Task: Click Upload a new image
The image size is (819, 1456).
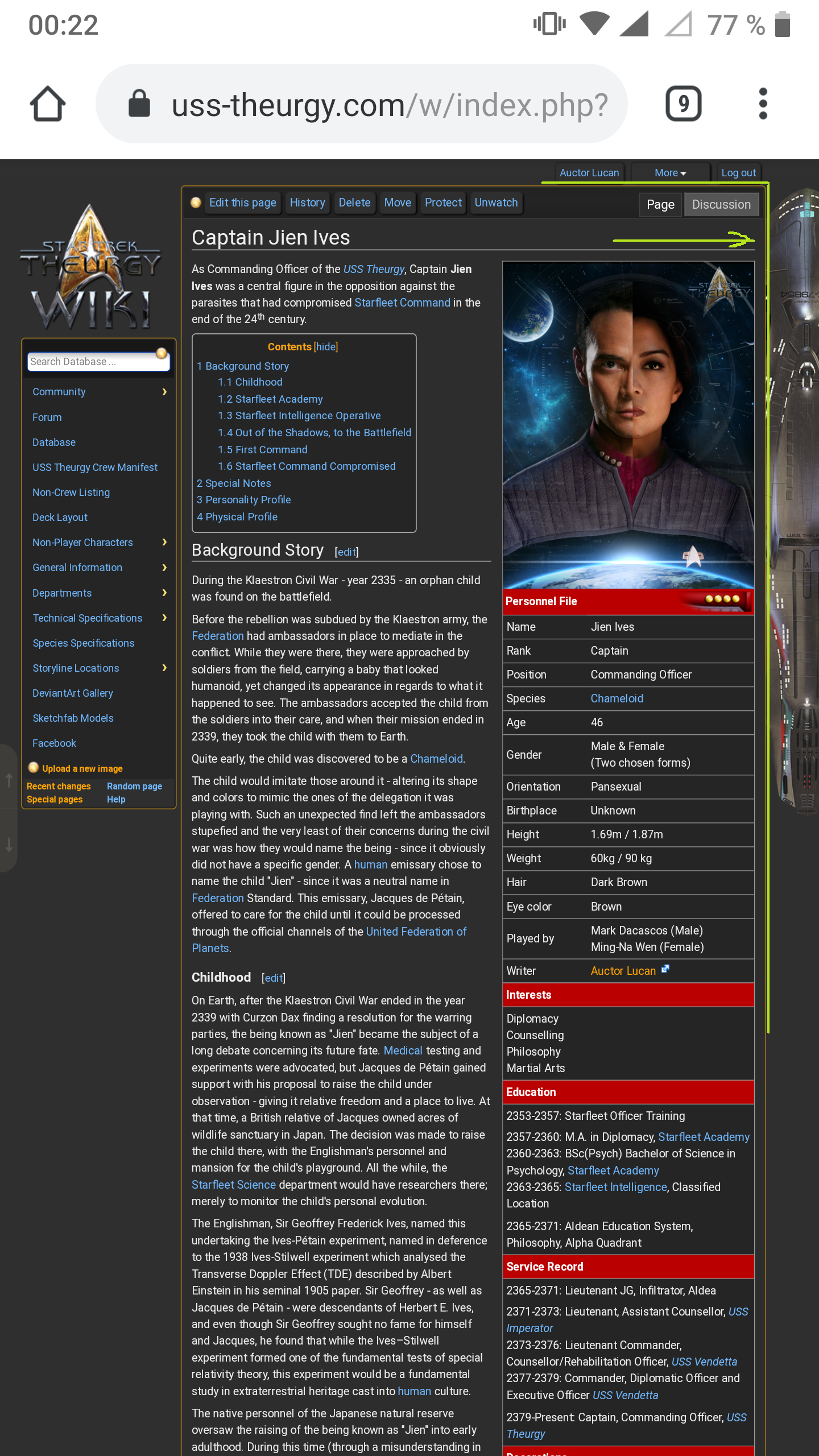Action: pos(82,768)
